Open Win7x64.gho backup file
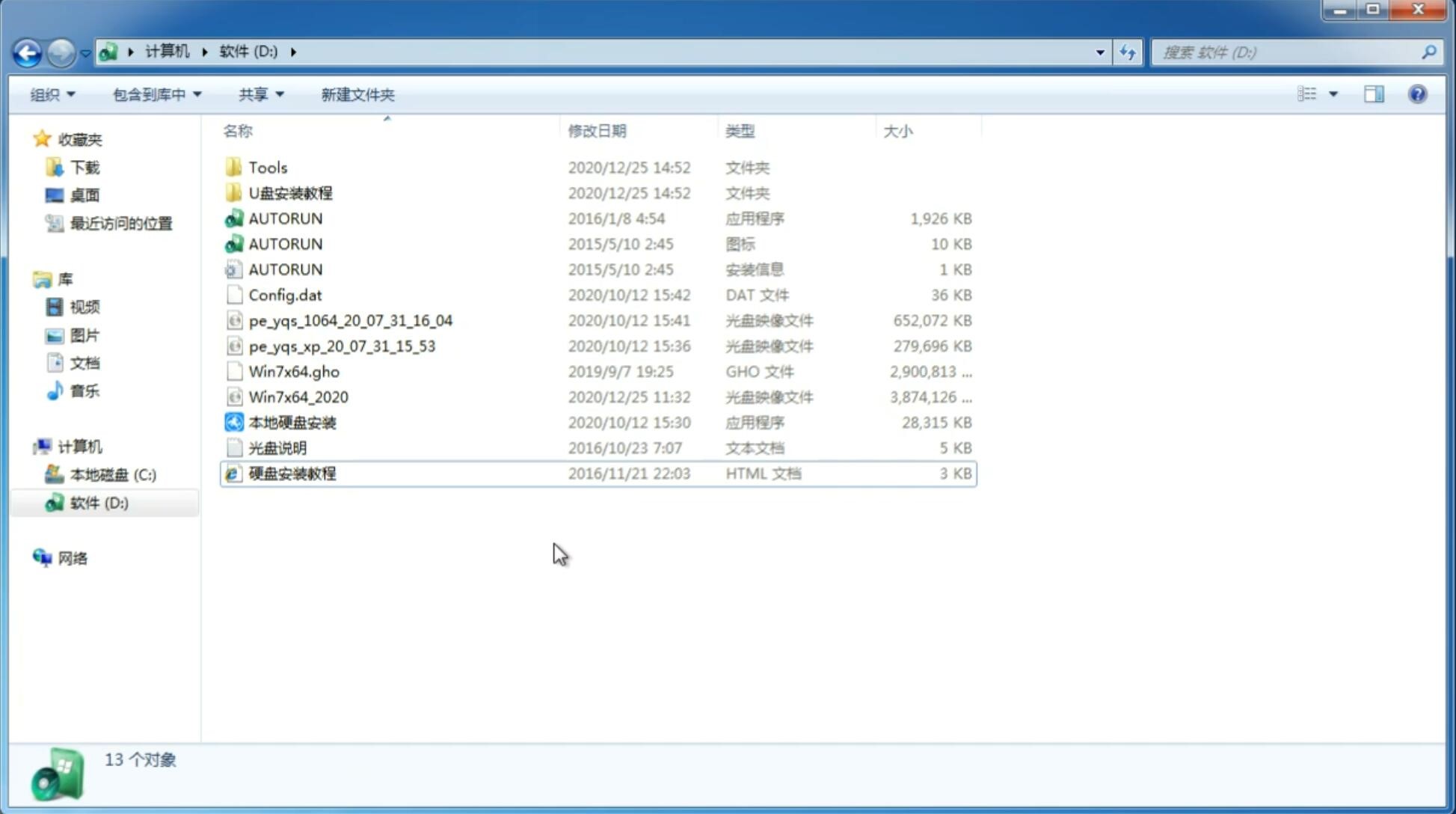Viewport: 1456px width, 814px height. tap(294, 371)
